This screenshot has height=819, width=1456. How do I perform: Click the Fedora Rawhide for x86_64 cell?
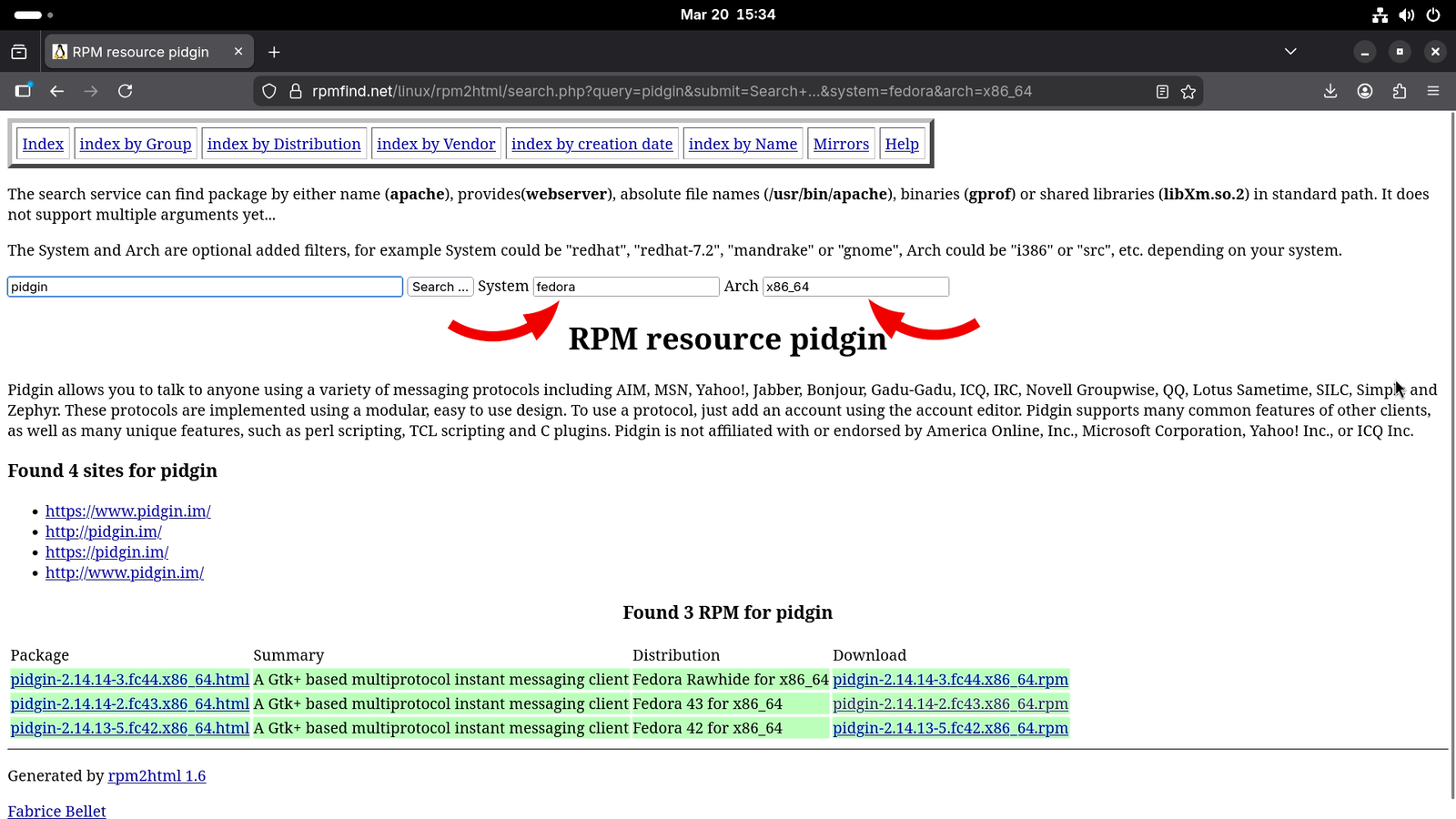point(731,680)
